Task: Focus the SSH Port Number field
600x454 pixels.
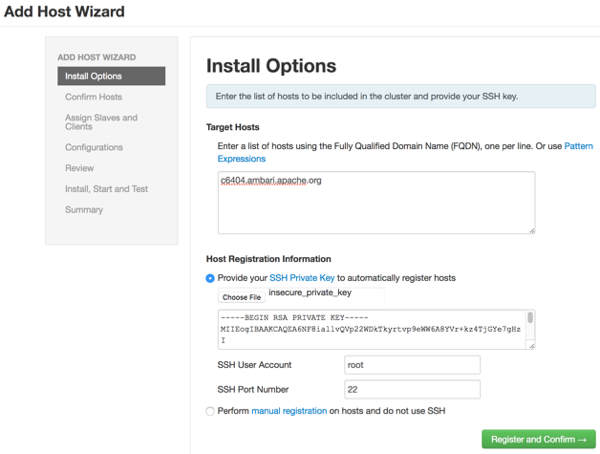Action: pos(412,389)
